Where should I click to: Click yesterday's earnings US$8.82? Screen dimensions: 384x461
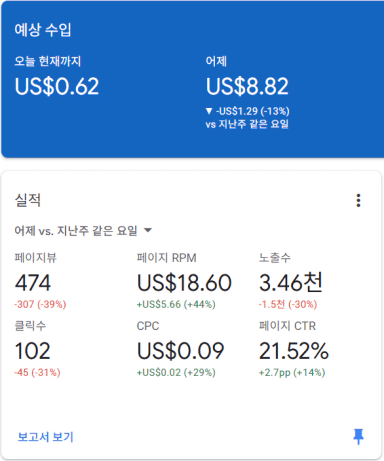pos(247,86)
